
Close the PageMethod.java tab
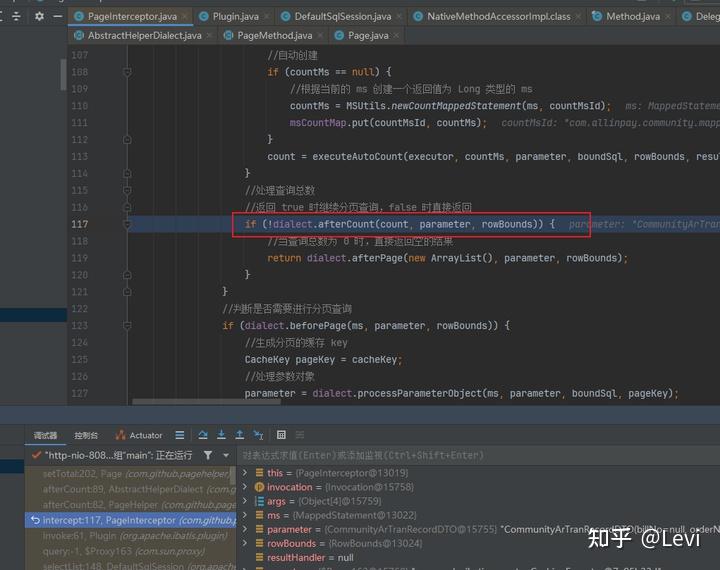[x=320, y=35]
